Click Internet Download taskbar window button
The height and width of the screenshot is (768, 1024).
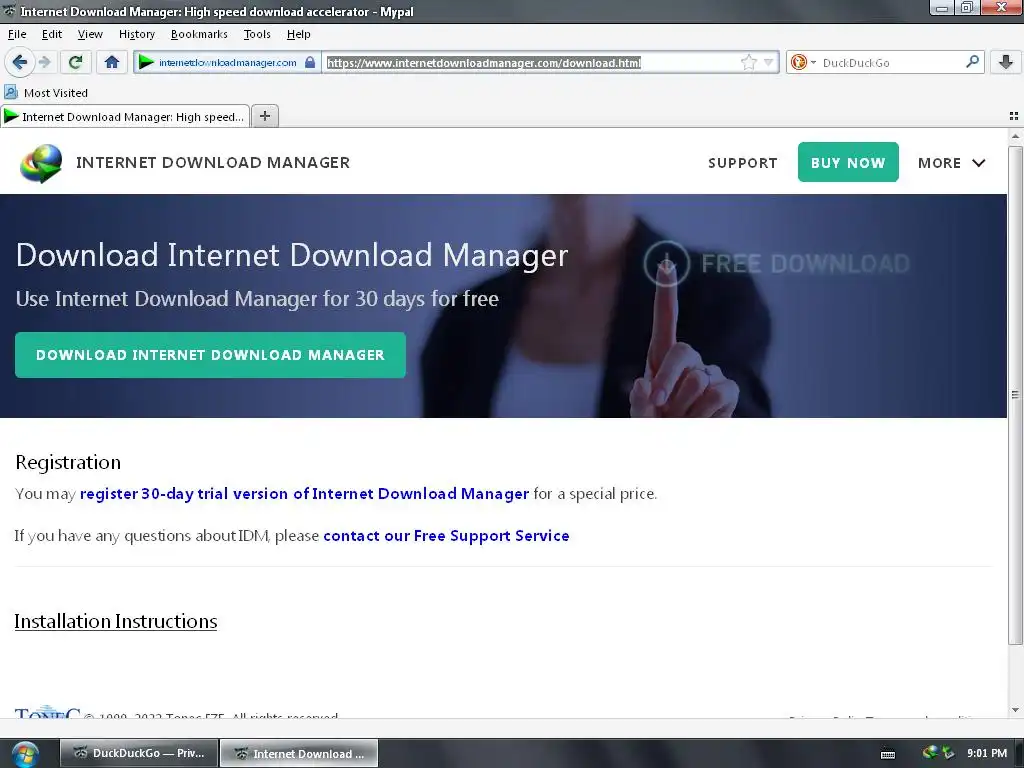(298, 753)
